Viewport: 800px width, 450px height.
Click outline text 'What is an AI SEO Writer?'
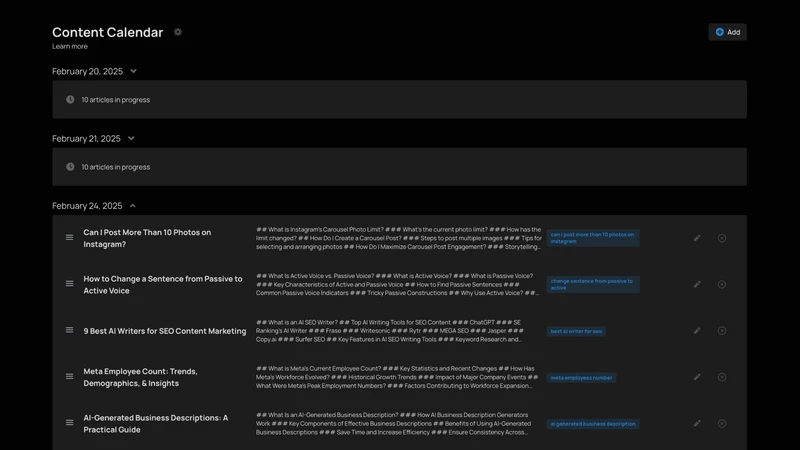[390, 331]
